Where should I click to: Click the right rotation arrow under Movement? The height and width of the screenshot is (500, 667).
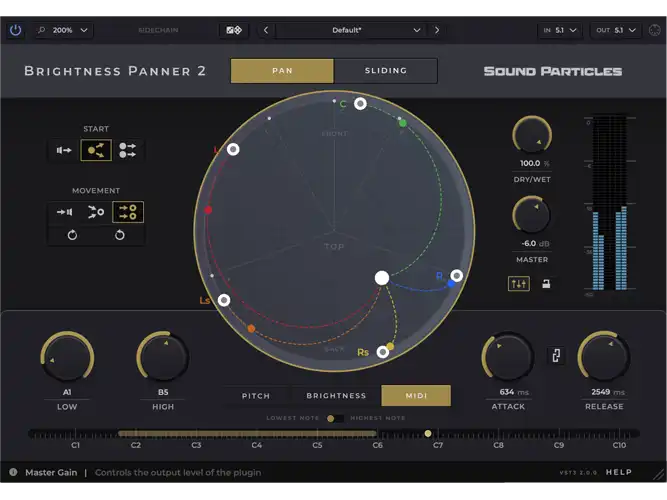[x=120, y=235]
